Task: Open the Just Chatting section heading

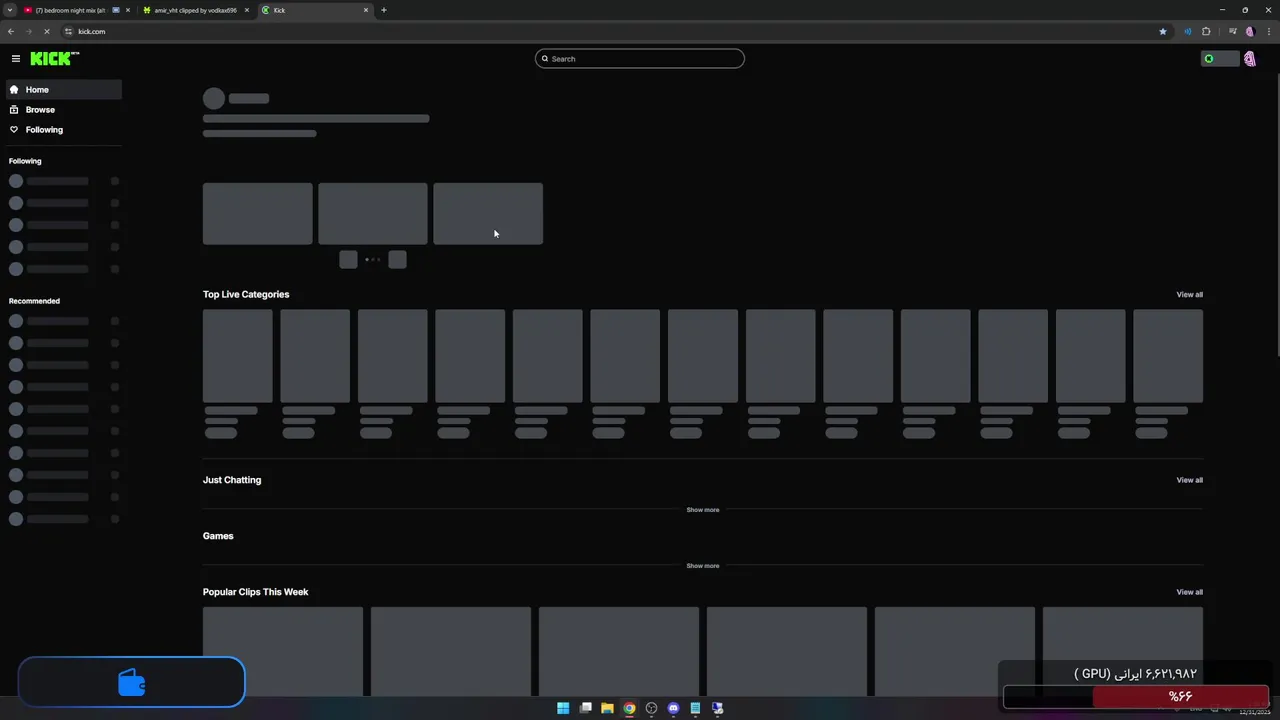Action: pos(232,480)
